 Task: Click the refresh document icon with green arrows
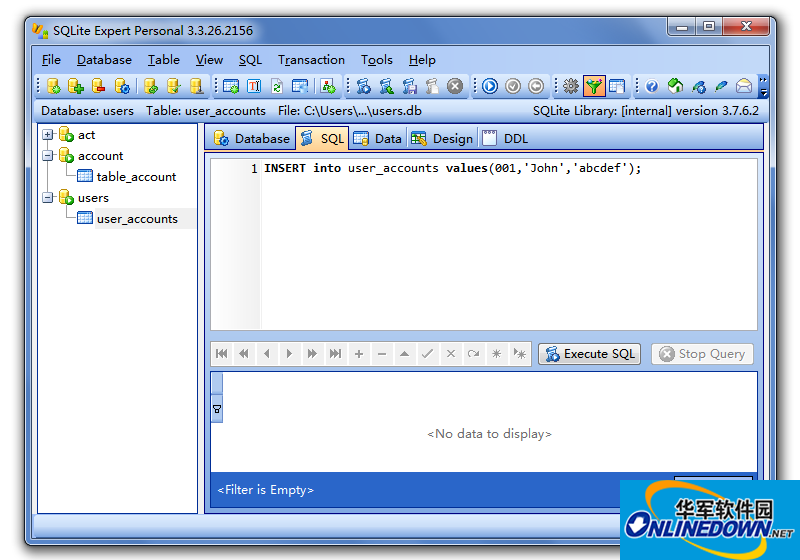(x=277, y=86)
